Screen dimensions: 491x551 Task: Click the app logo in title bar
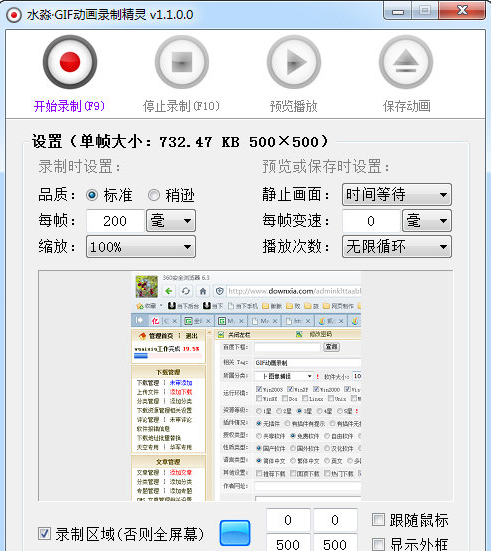tap(14, 15)
